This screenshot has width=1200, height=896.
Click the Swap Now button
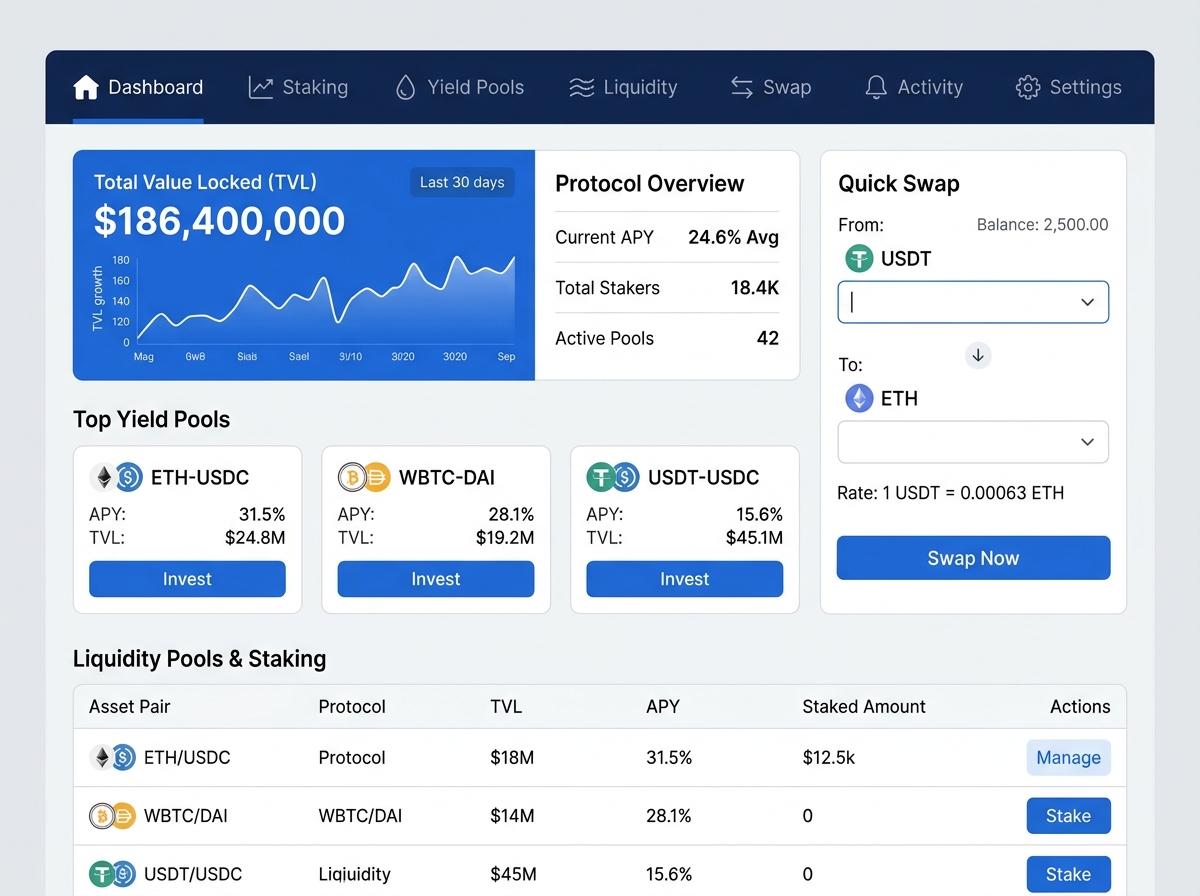[973, 558]
